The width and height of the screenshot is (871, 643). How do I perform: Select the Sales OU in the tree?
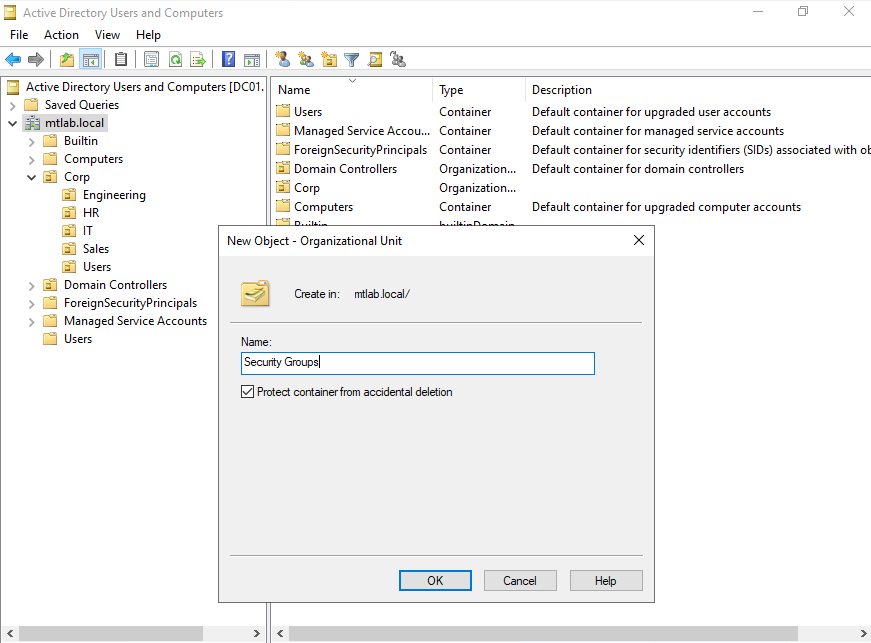click(x=96, y=249)
